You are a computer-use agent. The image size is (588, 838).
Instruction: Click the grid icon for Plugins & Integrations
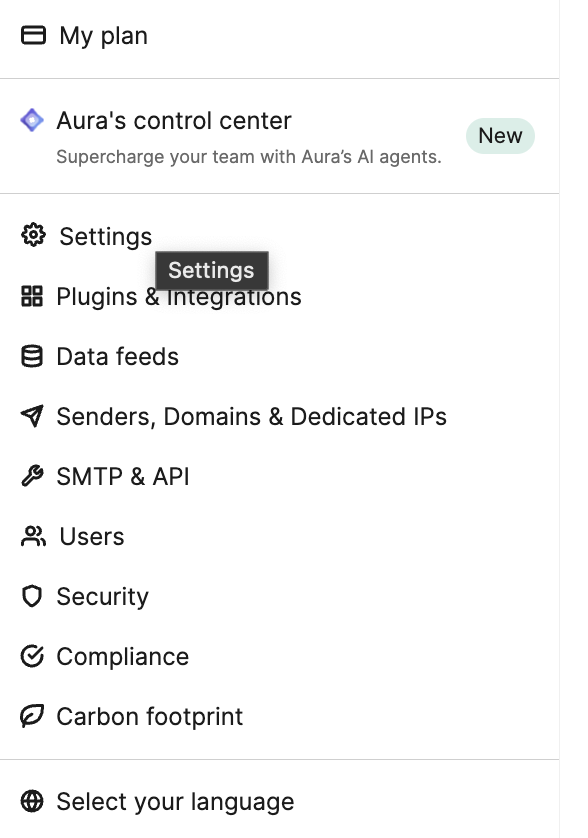(32, 296)
